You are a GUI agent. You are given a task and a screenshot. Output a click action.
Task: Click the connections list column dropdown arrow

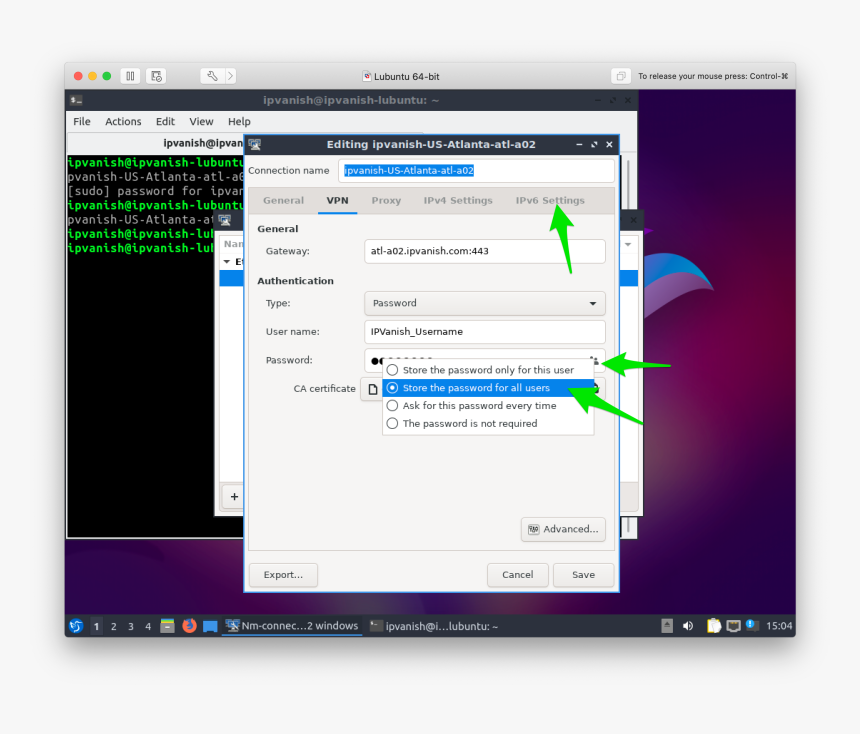click(x=628, y=244)
